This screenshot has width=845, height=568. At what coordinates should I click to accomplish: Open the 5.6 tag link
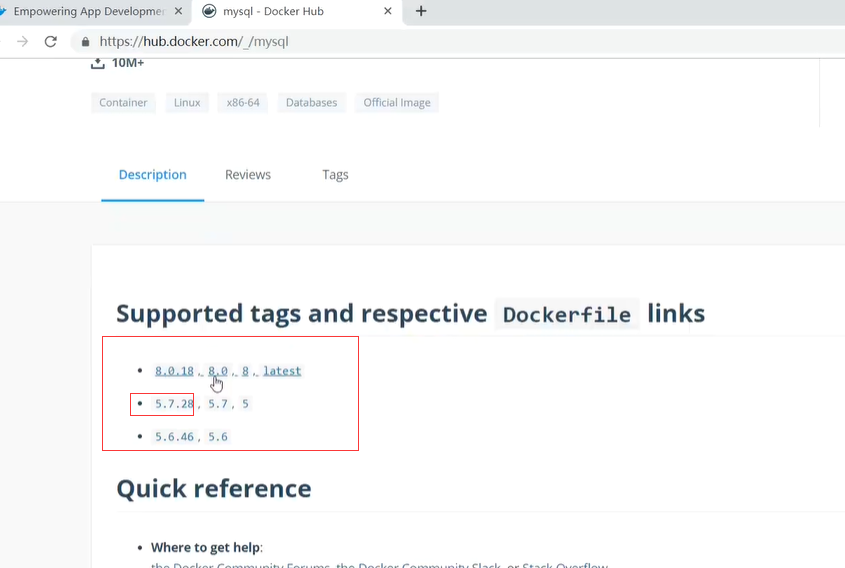point(218,437)
